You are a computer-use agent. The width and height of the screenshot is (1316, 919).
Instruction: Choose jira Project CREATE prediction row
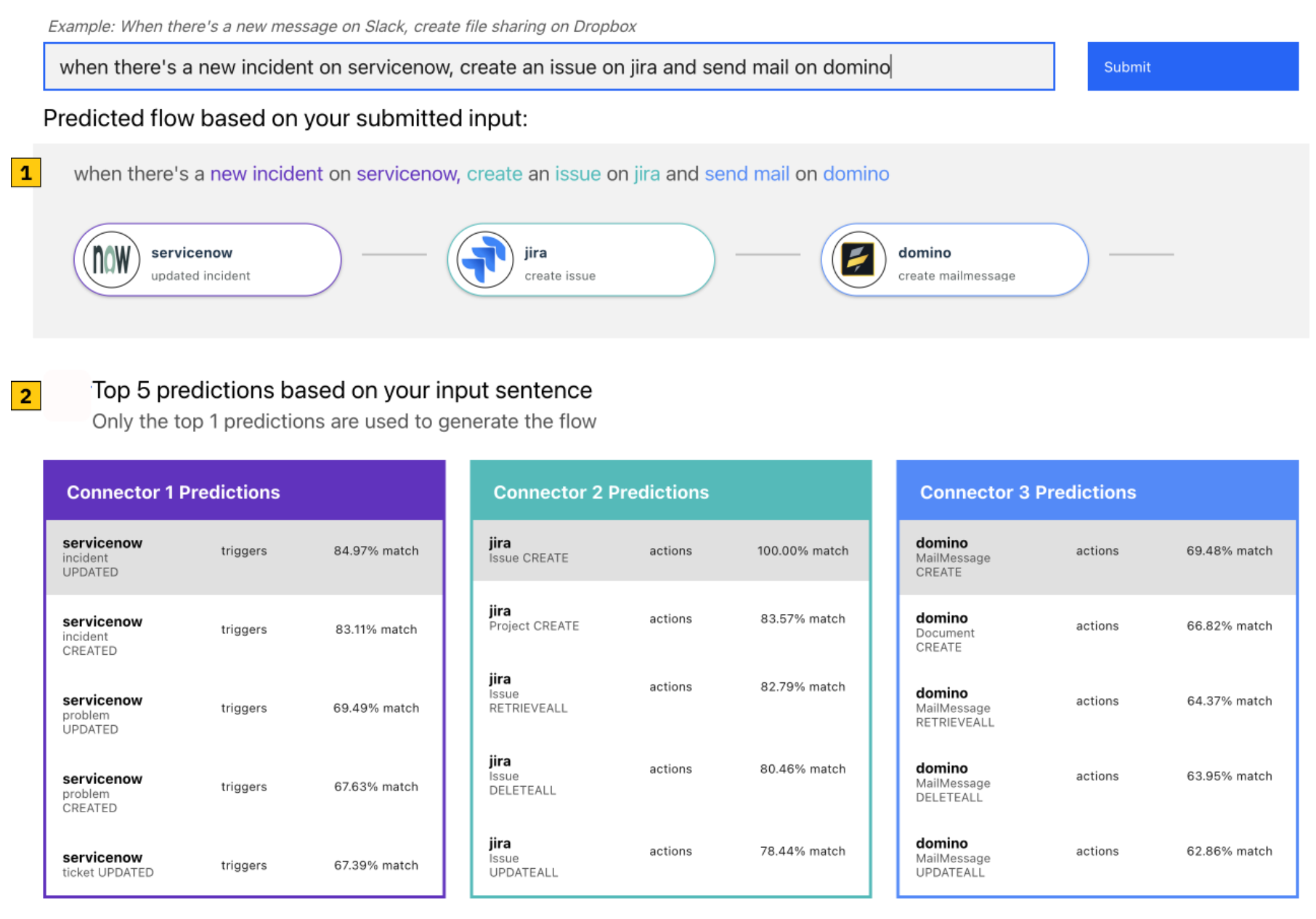point(670,618)
